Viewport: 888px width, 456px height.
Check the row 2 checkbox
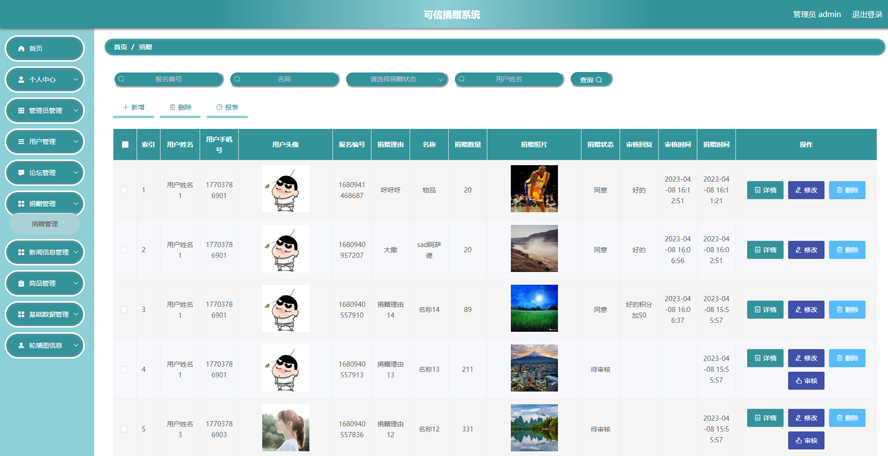click(125, 250)
